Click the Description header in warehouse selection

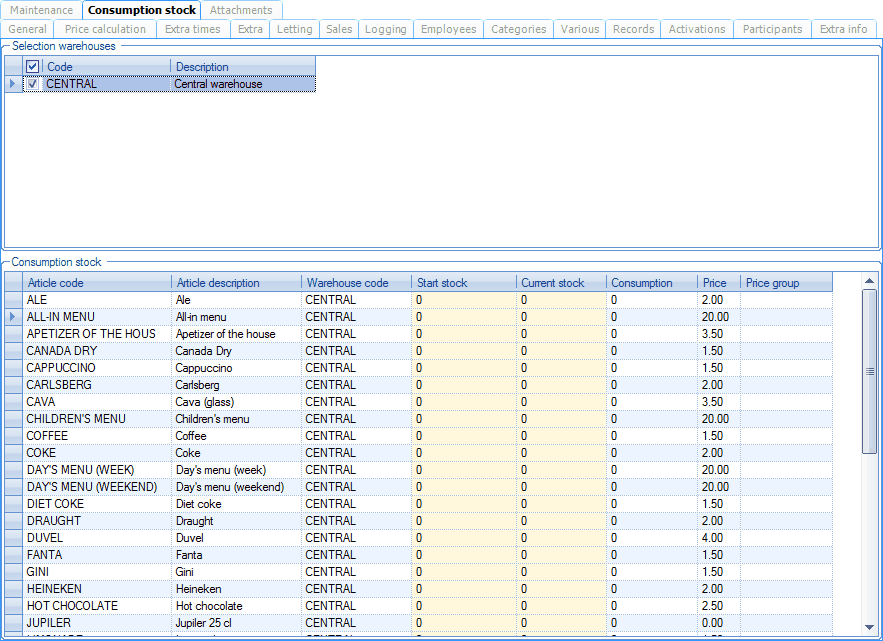(x=243, y=67)
